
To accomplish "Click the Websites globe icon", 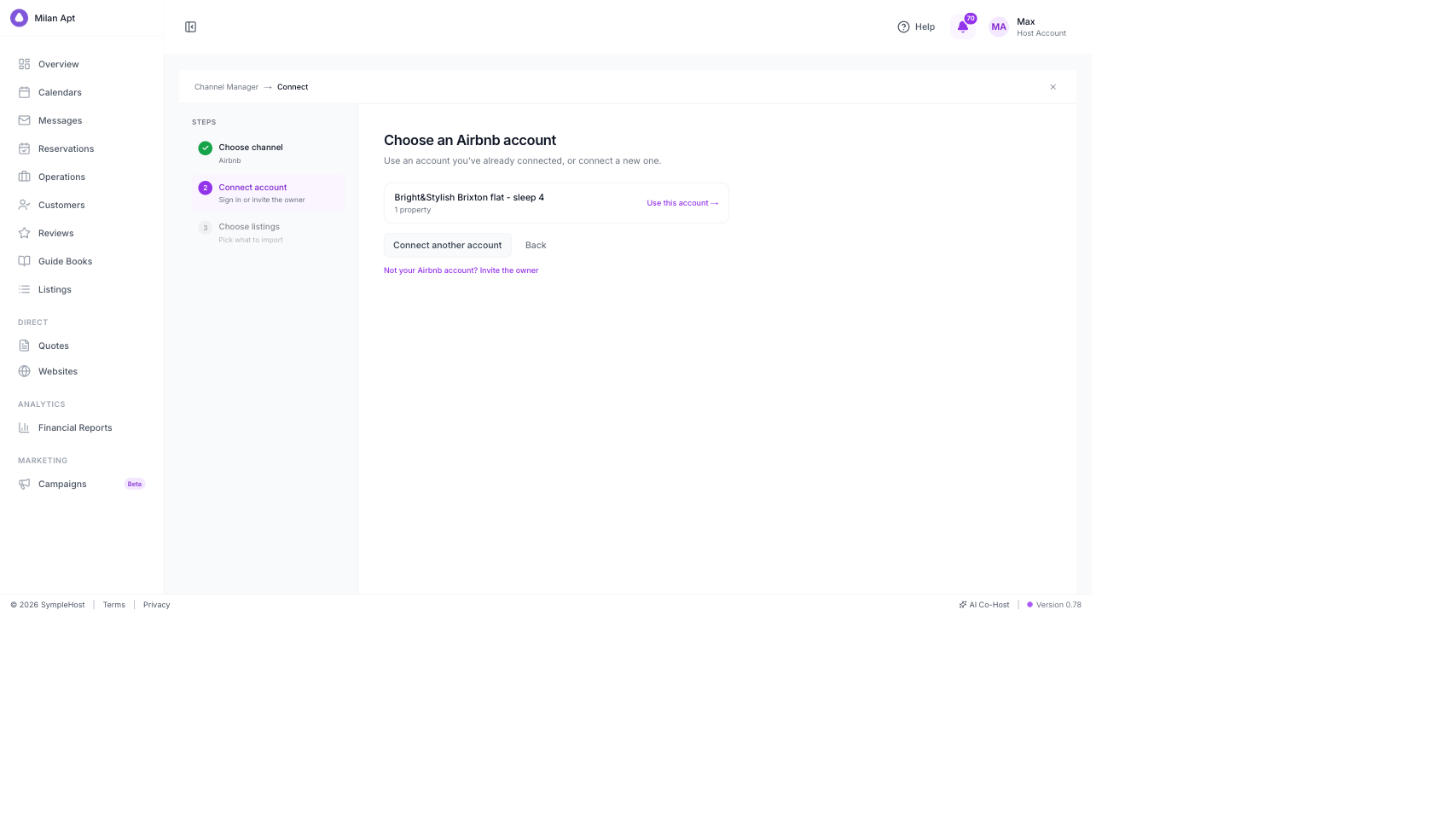I will pos(25,371).
